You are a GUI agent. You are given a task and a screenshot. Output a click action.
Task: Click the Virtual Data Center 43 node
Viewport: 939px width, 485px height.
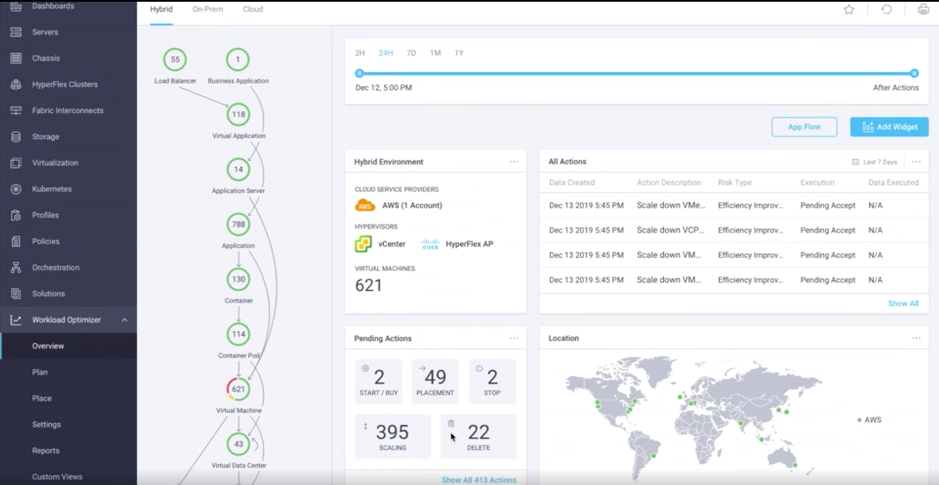pos(238,444)
